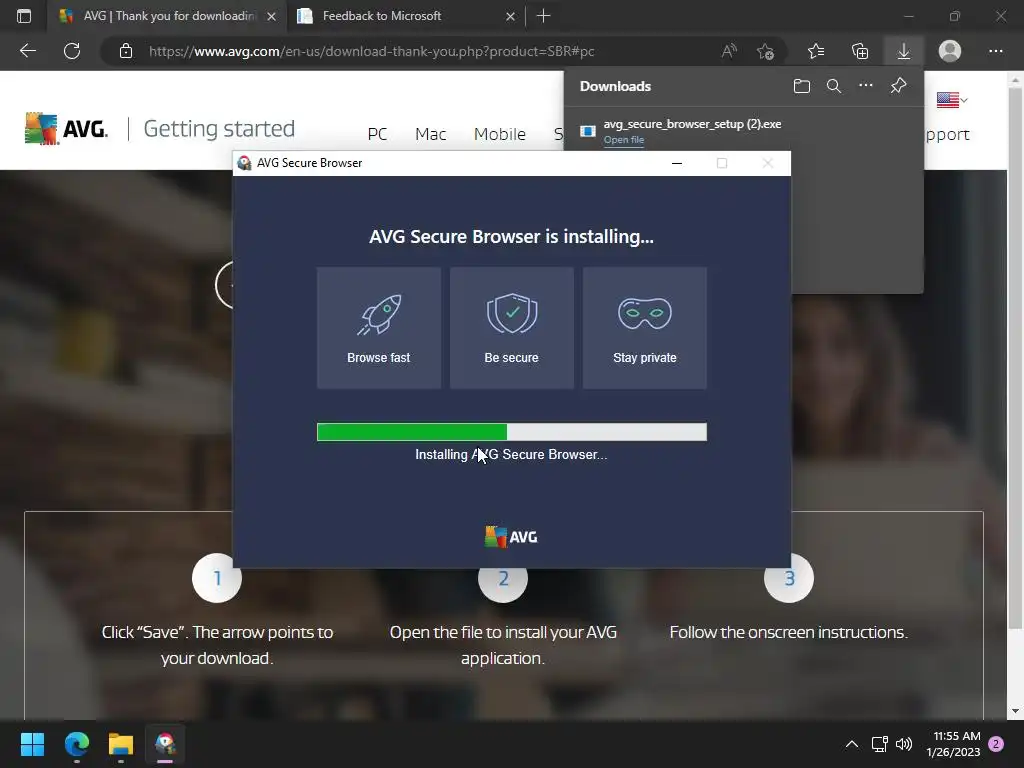Viewport: 1024px width, 768px height.
Task: Click the Browse fast rocket tile
Action: (x=379, y=328)
